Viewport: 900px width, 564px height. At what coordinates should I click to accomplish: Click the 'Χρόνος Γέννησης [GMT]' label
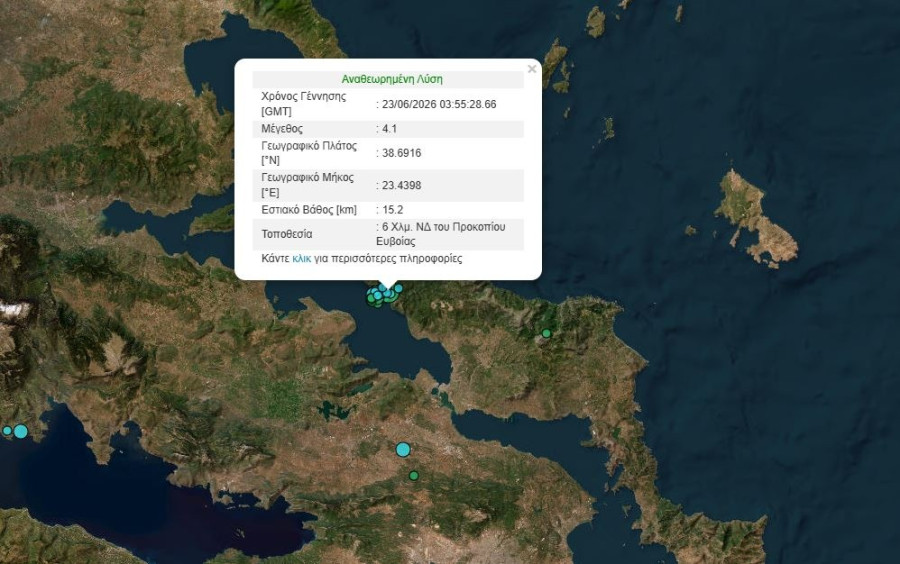pyautogui.click(x=304, y=104)
